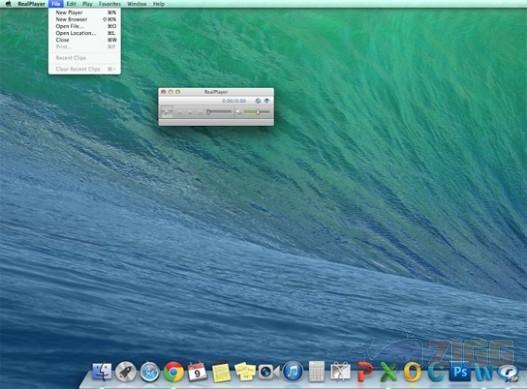Click the RealPlayer window title bar
The width and height of the screenshot is (527, 389).
coord(216,92)
